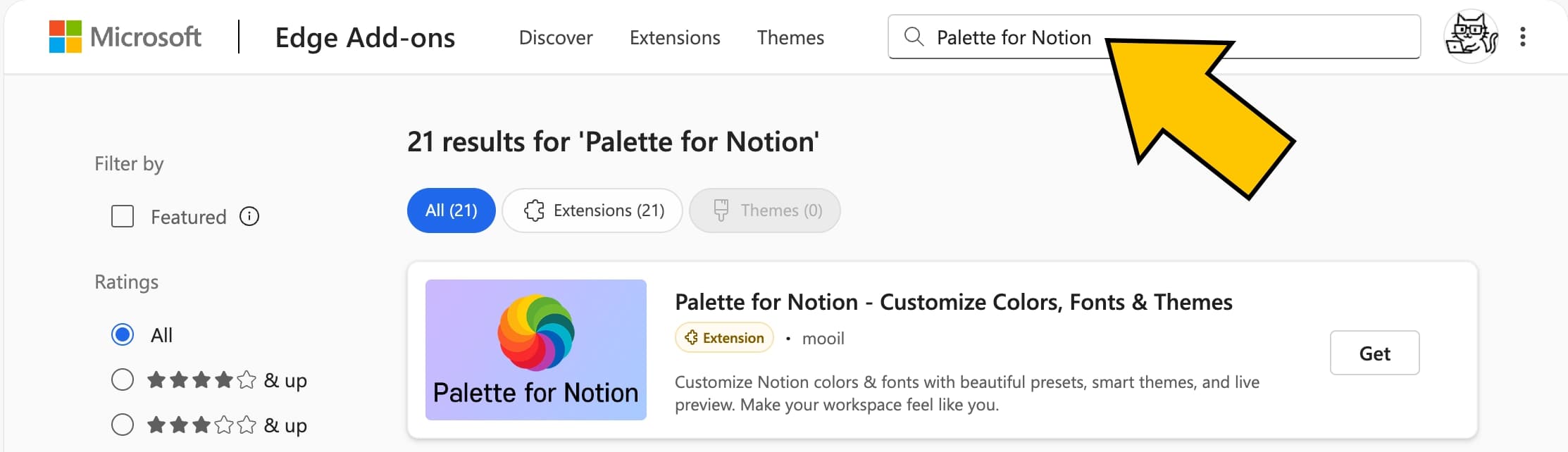Open the Discover page
1568x452 pixels.
tap(556, 37)
